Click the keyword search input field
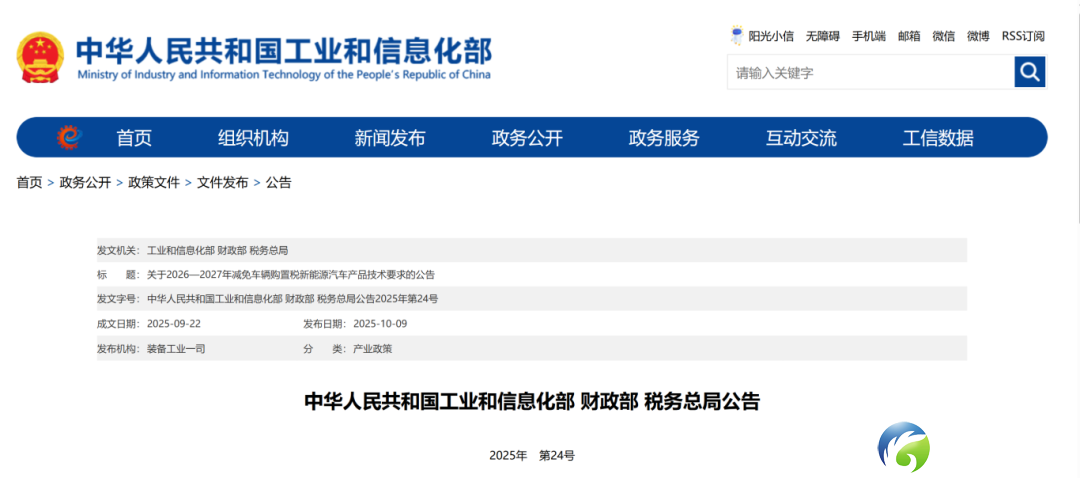Screen dimensions: 1080x478 [x=870, y=72]
